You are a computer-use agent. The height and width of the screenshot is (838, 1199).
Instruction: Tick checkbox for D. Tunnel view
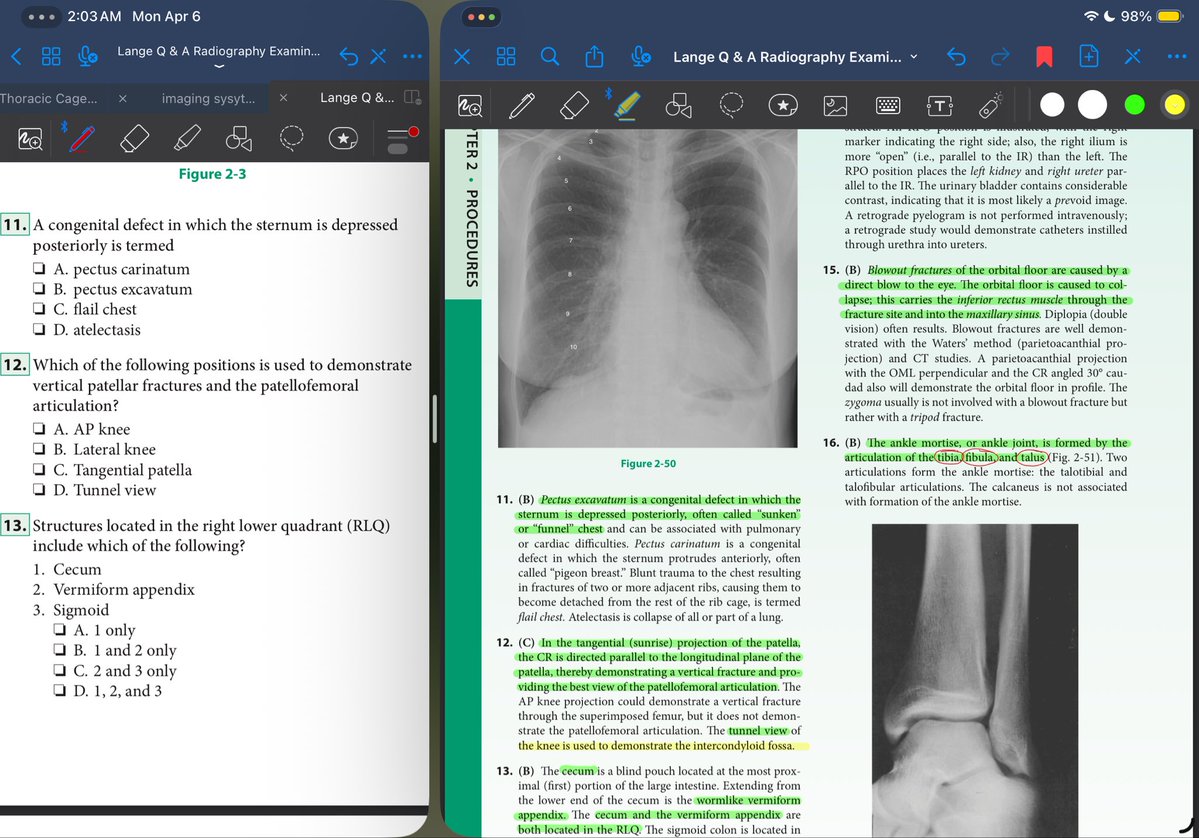click(x=39, y=489)
